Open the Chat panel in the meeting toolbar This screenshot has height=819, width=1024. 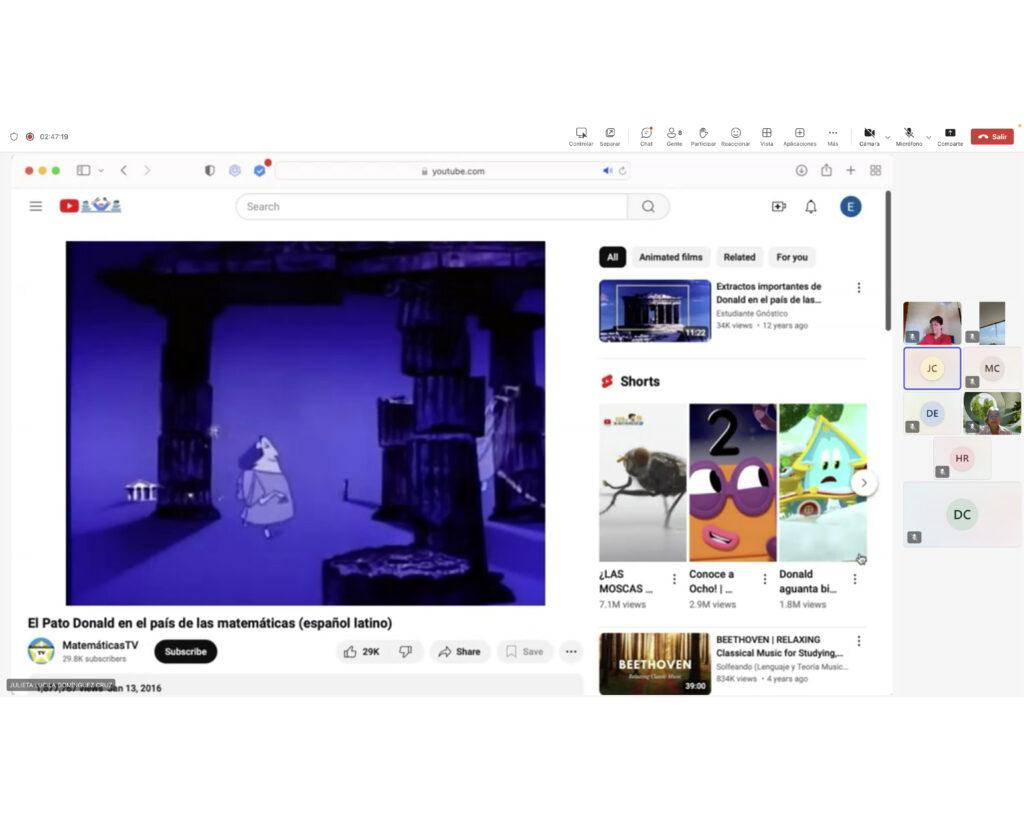tap(646, 136)
